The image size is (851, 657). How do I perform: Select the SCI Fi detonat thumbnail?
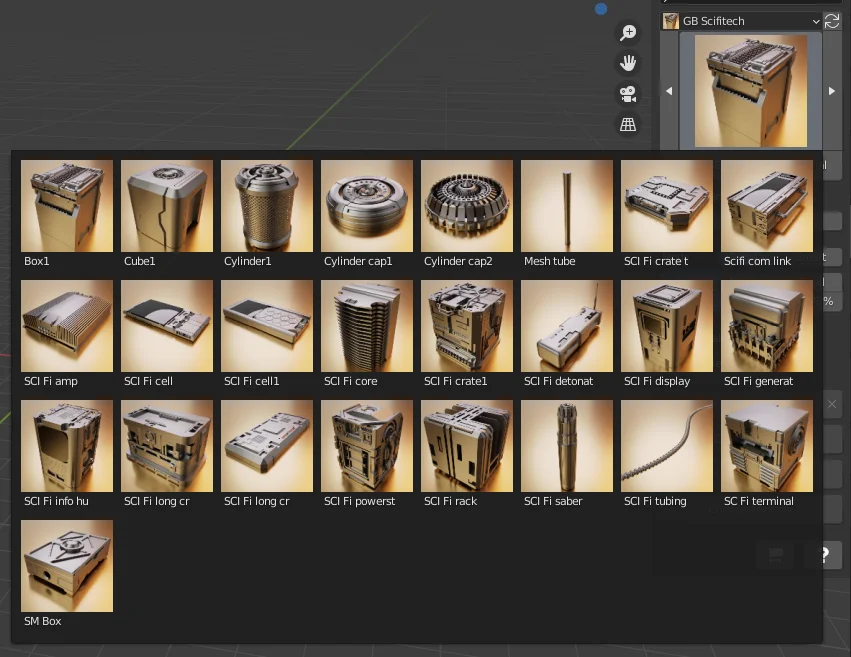tap(567, 326)
